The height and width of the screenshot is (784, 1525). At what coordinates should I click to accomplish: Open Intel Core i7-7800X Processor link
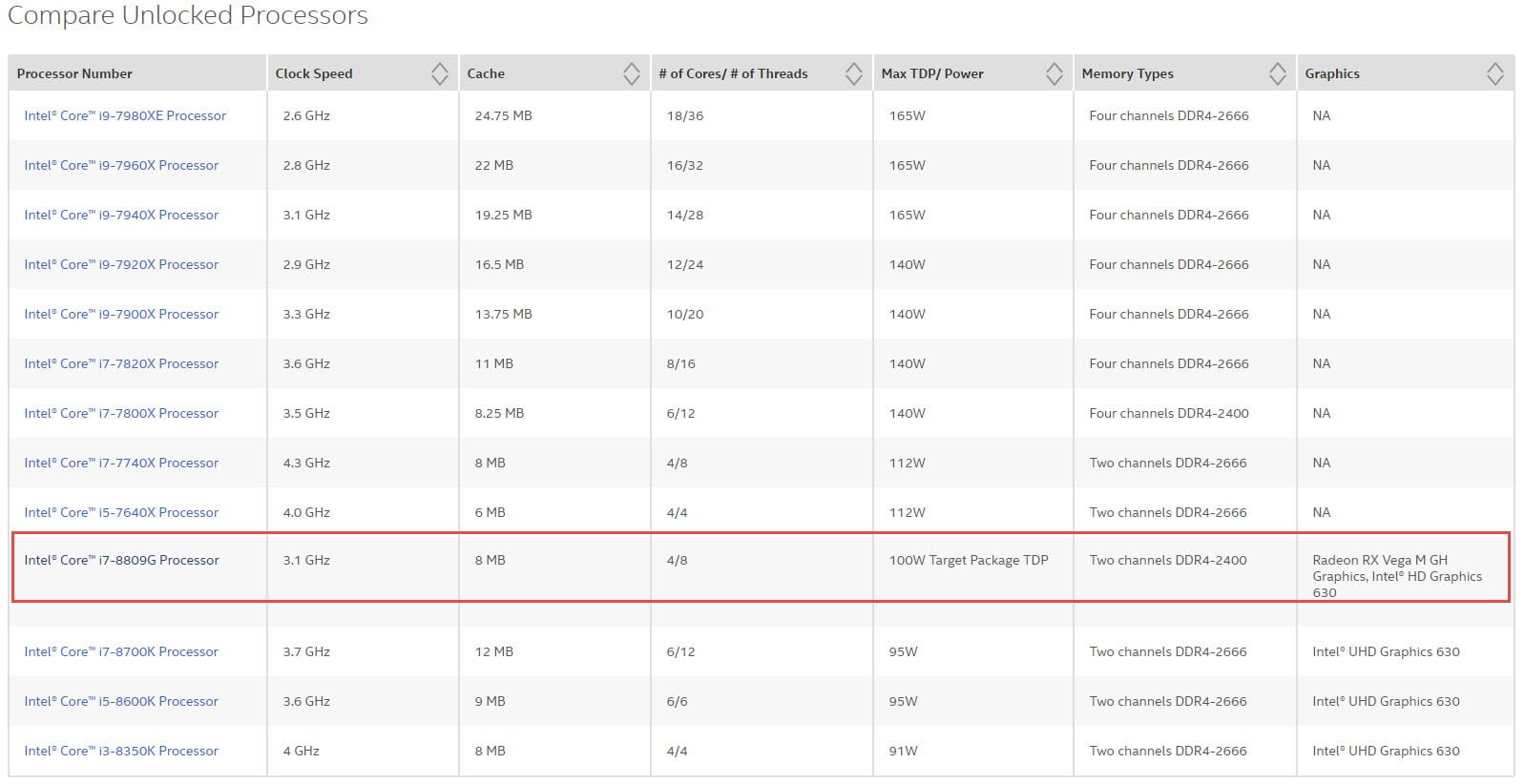(x=121, y=413)
